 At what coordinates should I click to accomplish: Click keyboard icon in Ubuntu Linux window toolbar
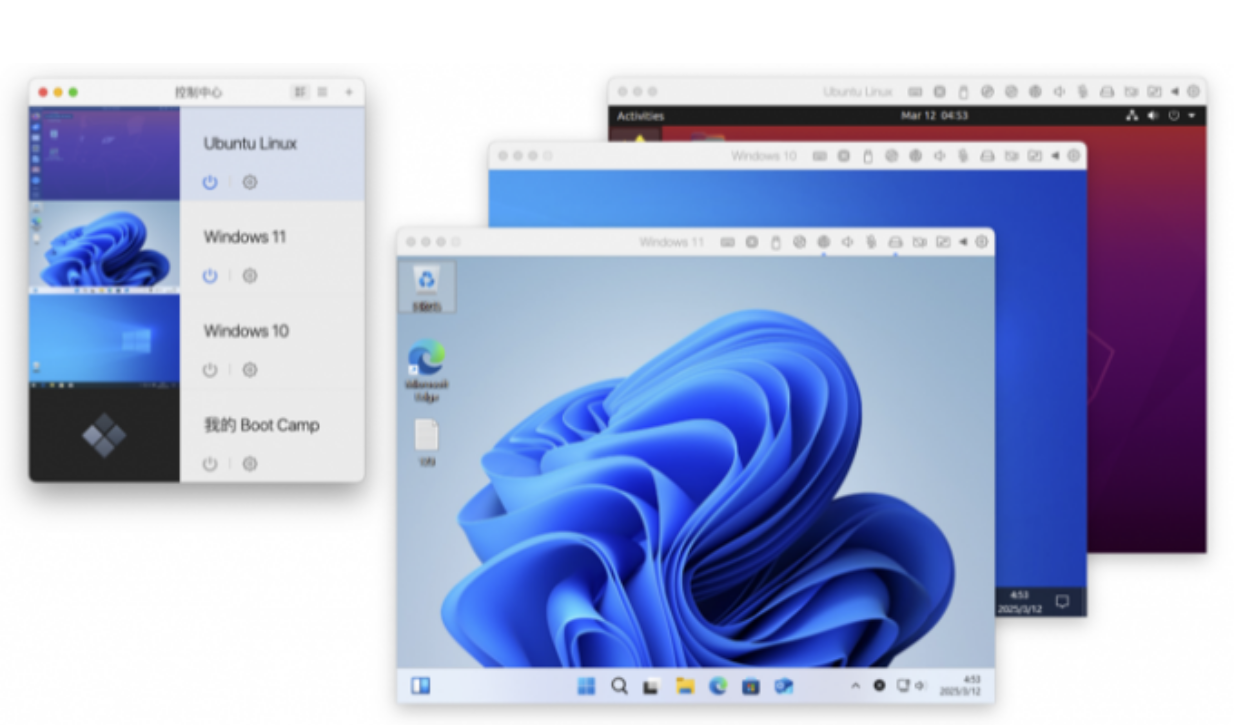pyautogui.click(x=915, y=91)
